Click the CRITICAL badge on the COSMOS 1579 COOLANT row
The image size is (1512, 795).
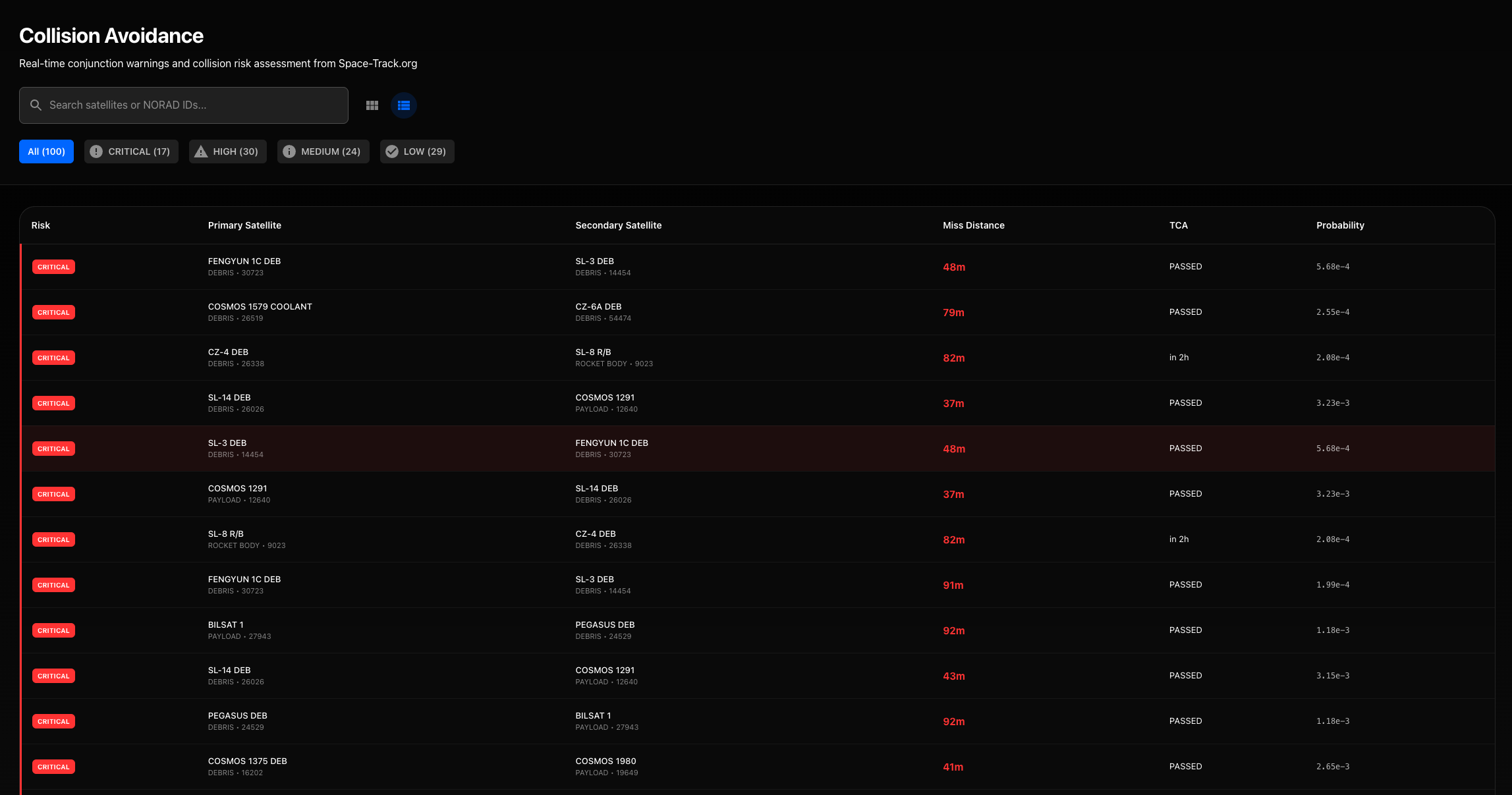(53, 312)
